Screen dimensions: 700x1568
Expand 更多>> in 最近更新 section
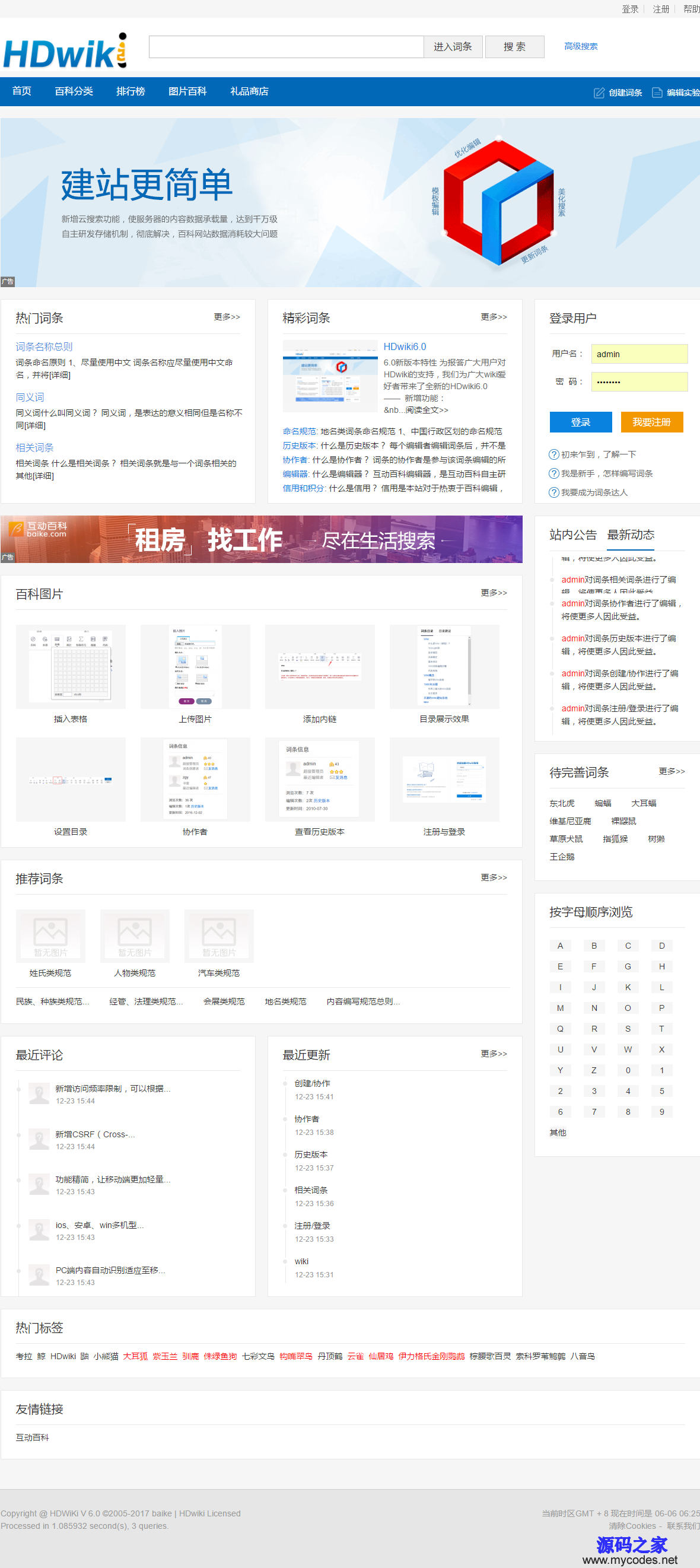click(494, 1054)
